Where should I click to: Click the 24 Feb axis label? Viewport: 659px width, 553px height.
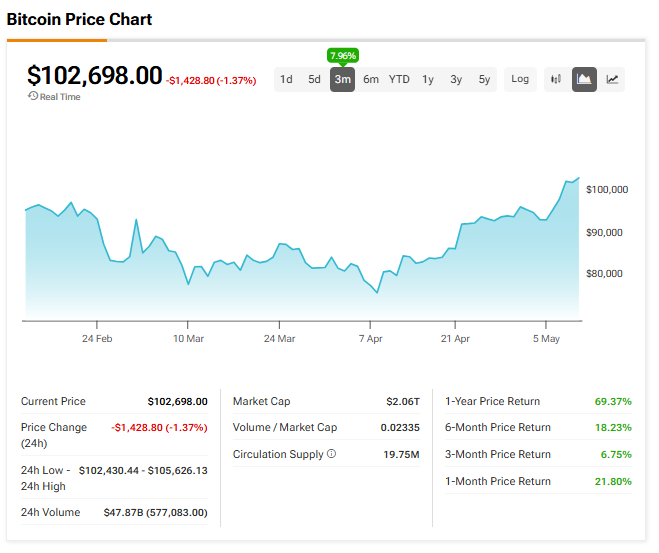[97, 338]
